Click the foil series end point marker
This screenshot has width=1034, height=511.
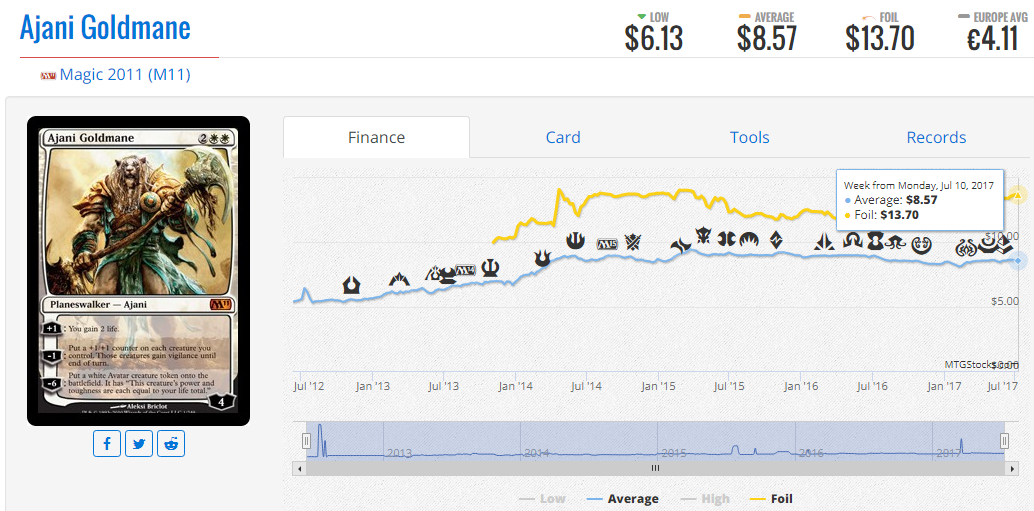[x=1018, y=195]
